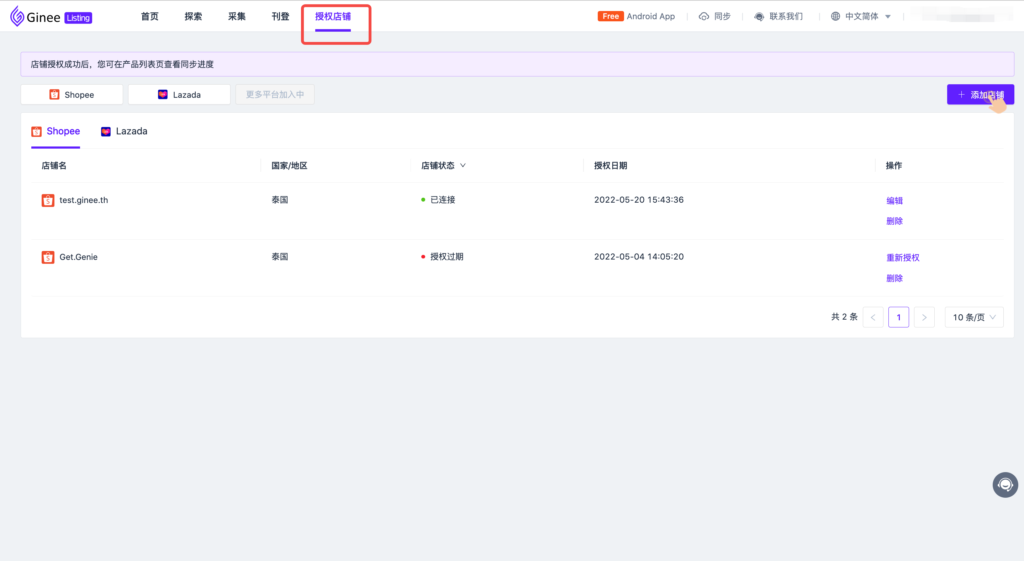Click the 添加店铺 button
1024x561 pixels.
click(981, 94)
